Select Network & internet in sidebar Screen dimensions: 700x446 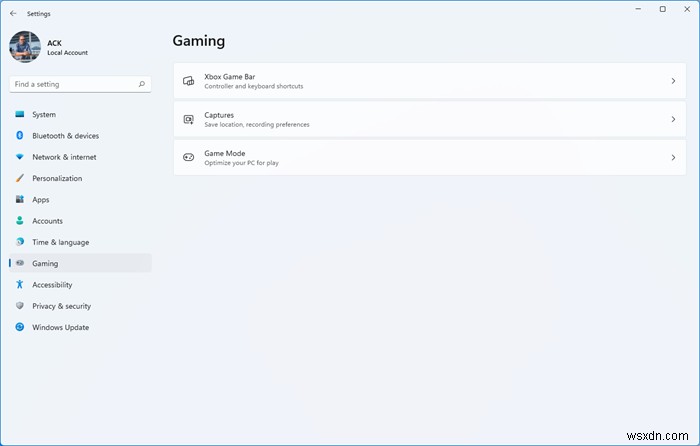coord(80,157)
